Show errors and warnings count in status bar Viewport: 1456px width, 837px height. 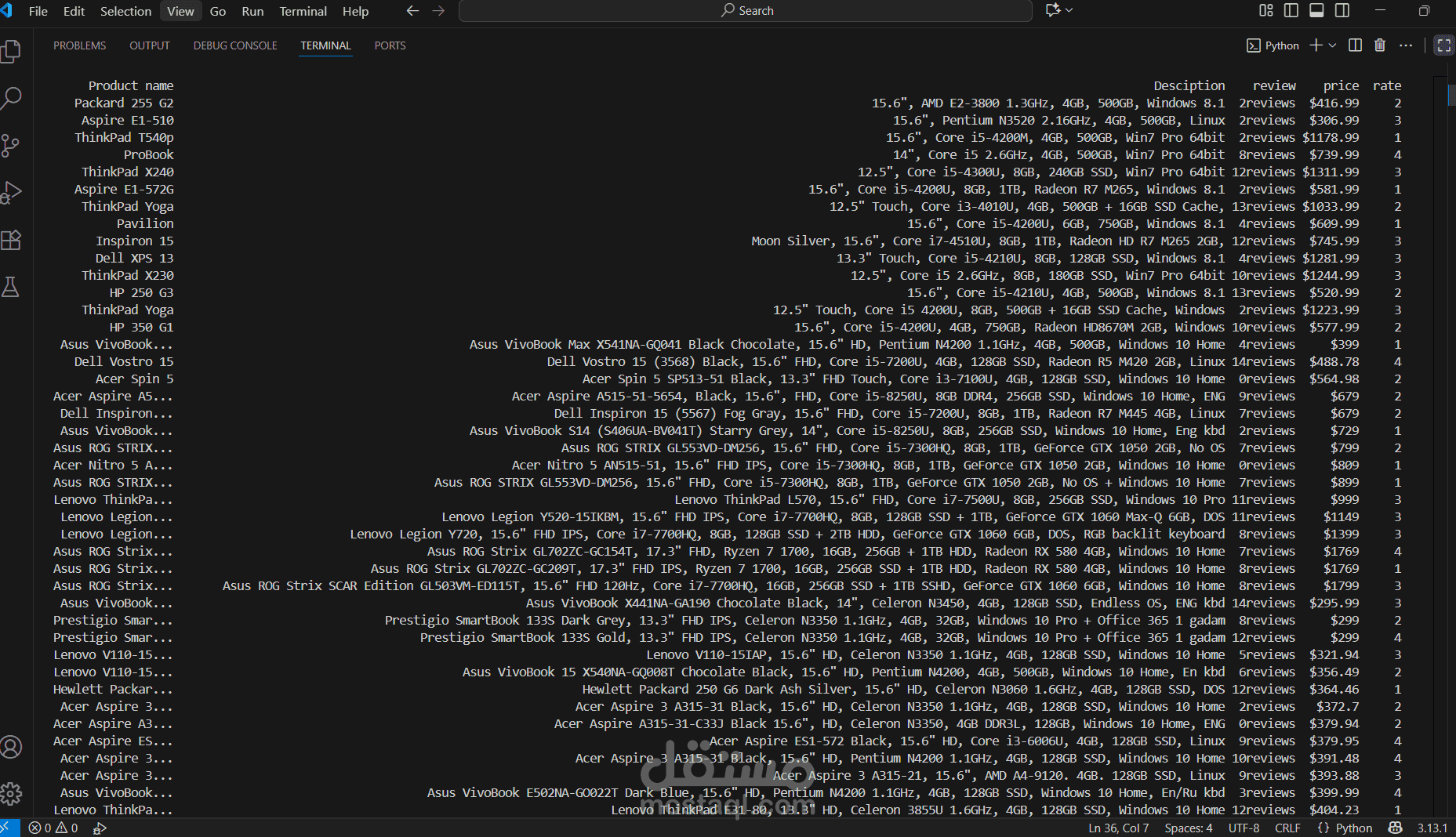53,828
